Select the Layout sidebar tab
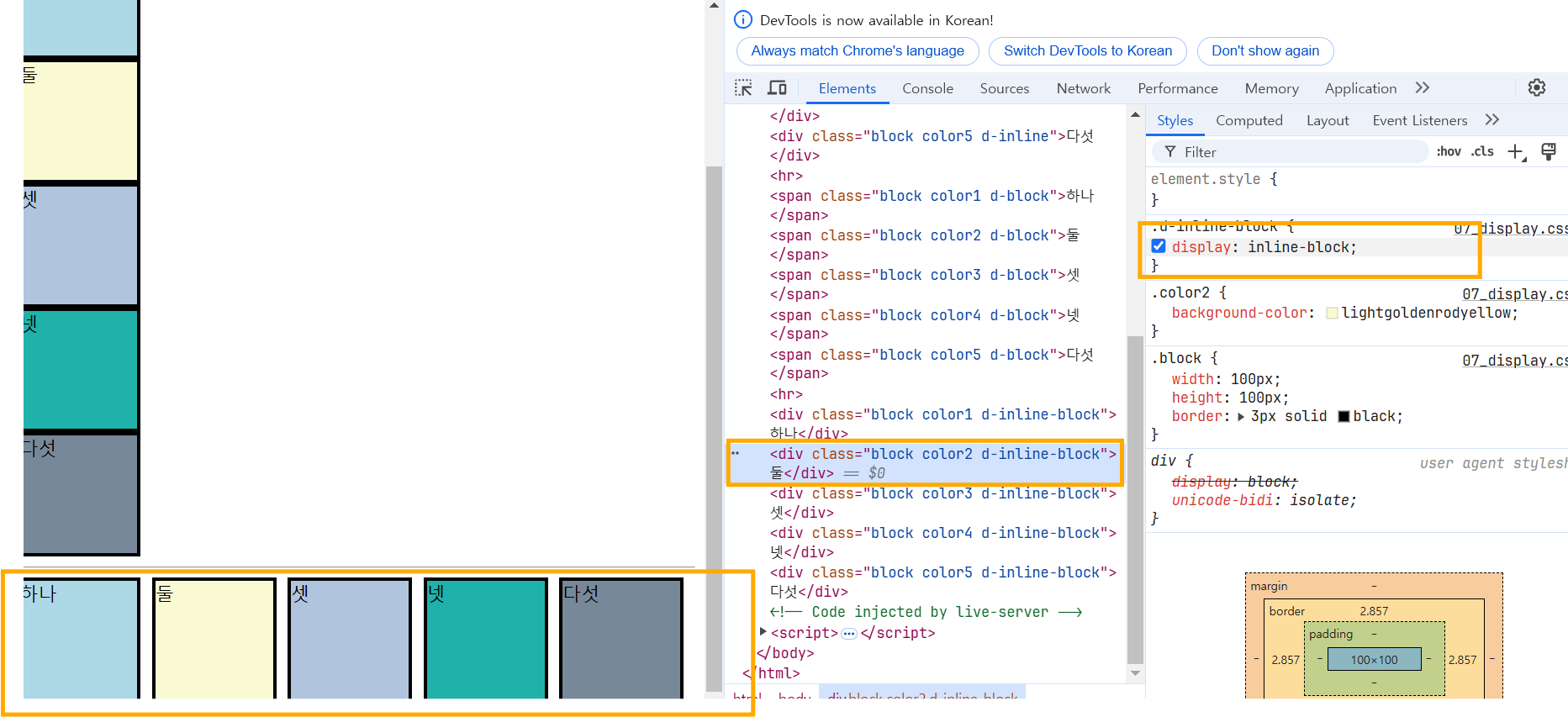The height and width of the screenshot is (717, 1568). 1328,120
